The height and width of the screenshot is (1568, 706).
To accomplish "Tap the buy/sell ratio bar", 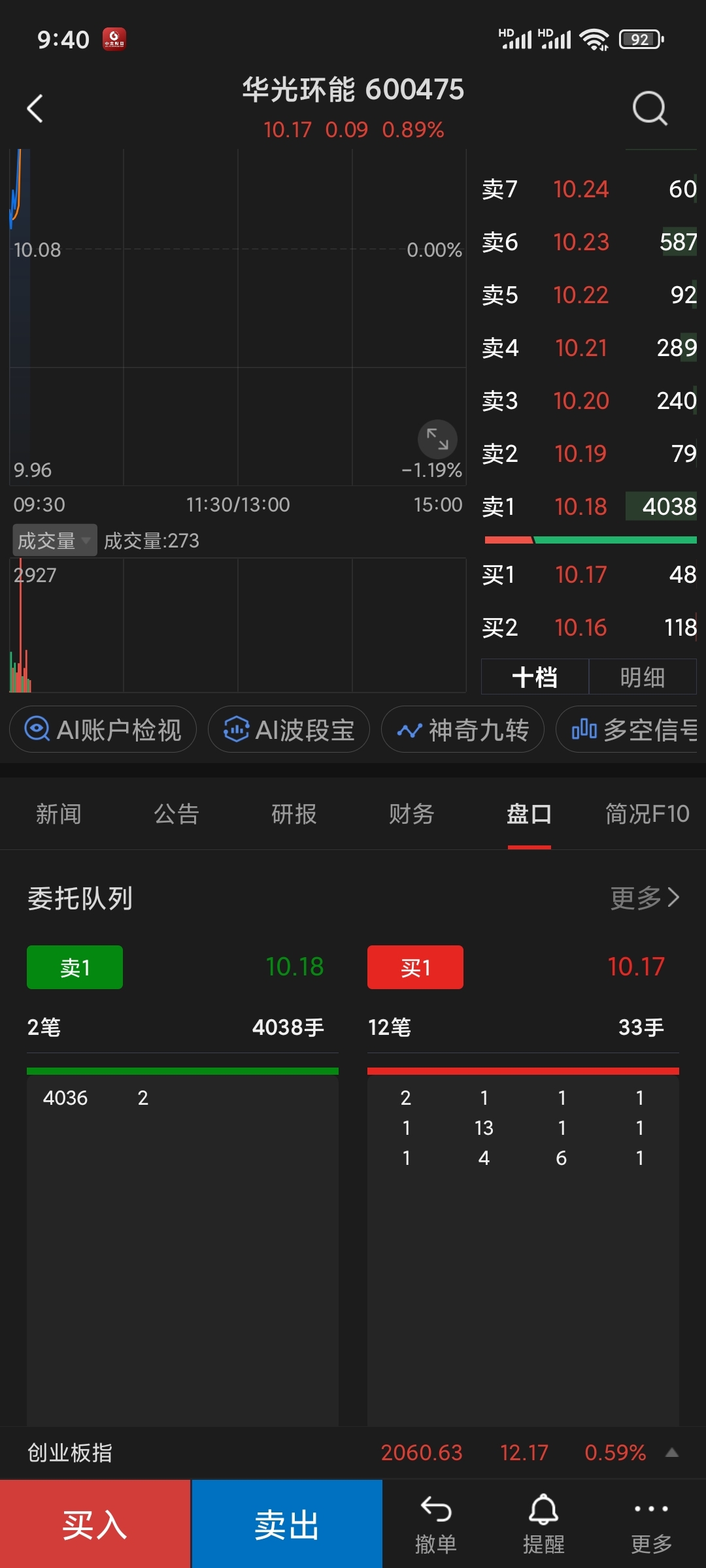I will point(590,540).
